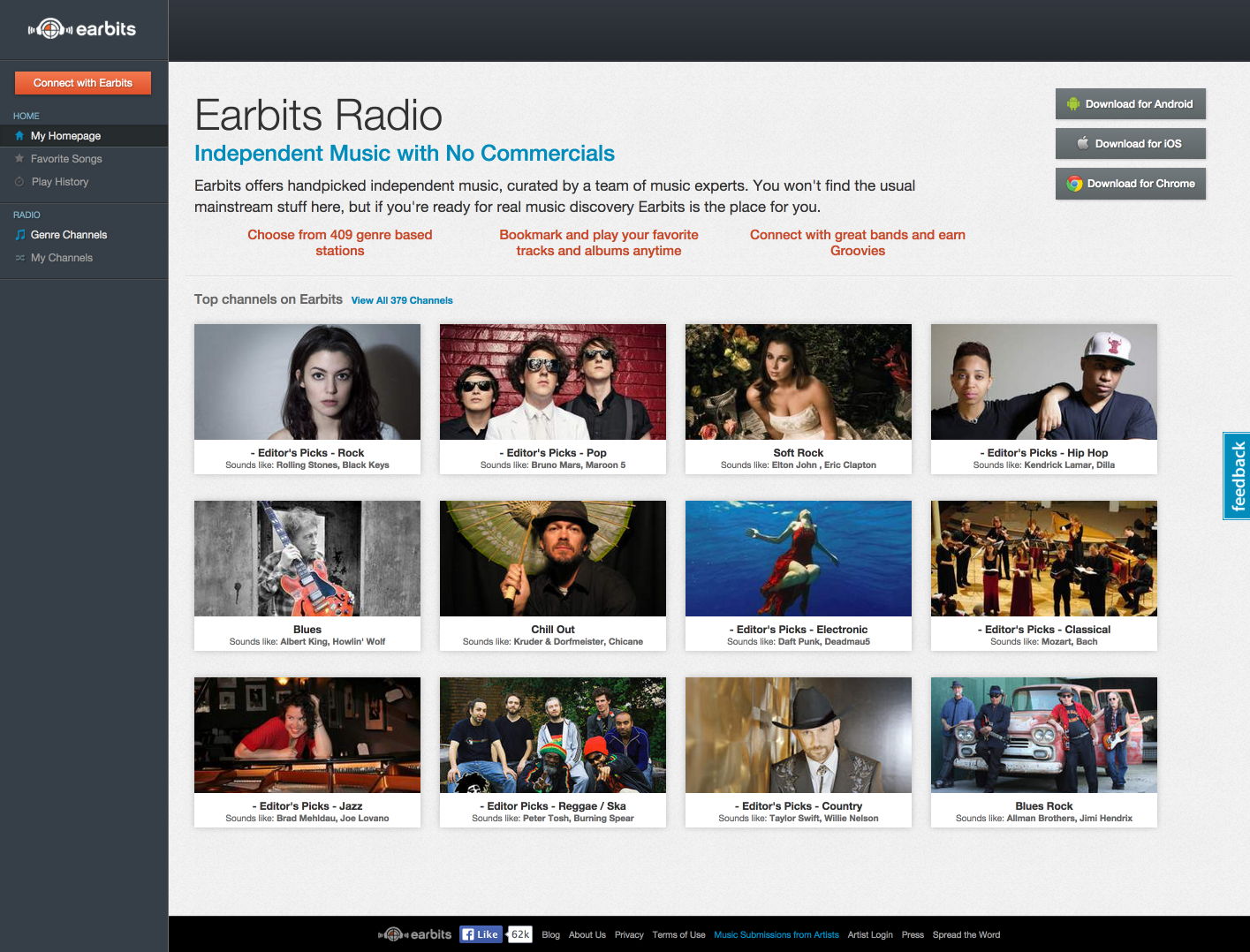This screenshot has width=1250, height=952.
Task: Click the Android robot icon on download button
Action: [x=1073, y=104]
